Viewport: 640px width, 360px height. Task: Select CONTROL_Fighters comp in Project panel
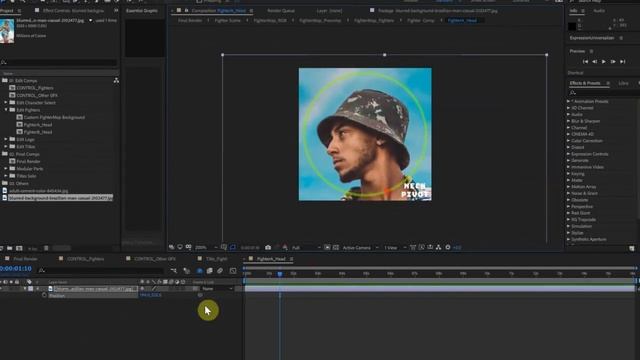coord(35,88)
